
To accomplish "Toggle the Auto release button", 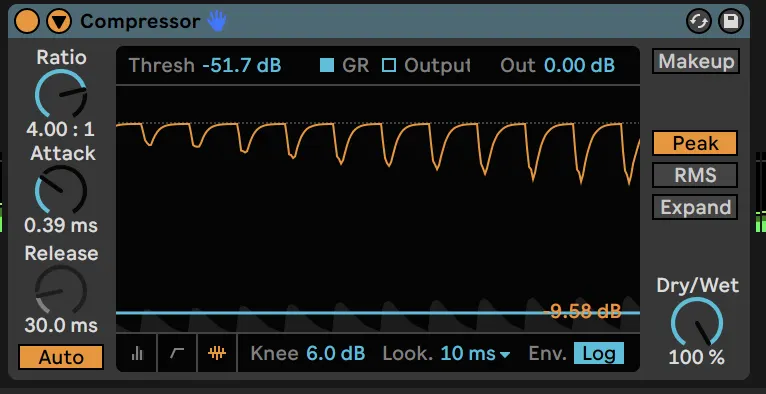I will point(61,357).
